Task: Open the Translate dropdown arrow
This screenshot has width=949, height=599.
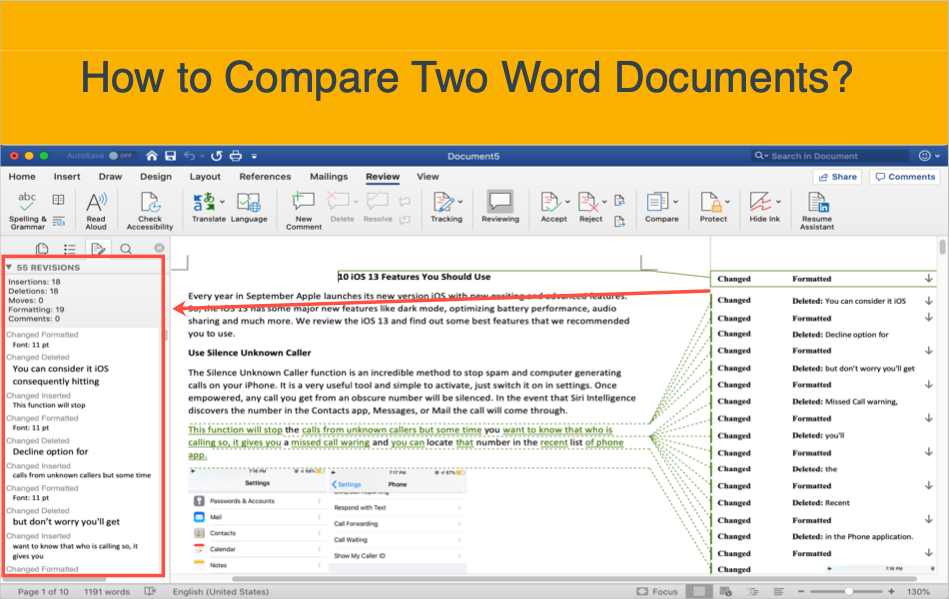Action: [x=222, y=201]
